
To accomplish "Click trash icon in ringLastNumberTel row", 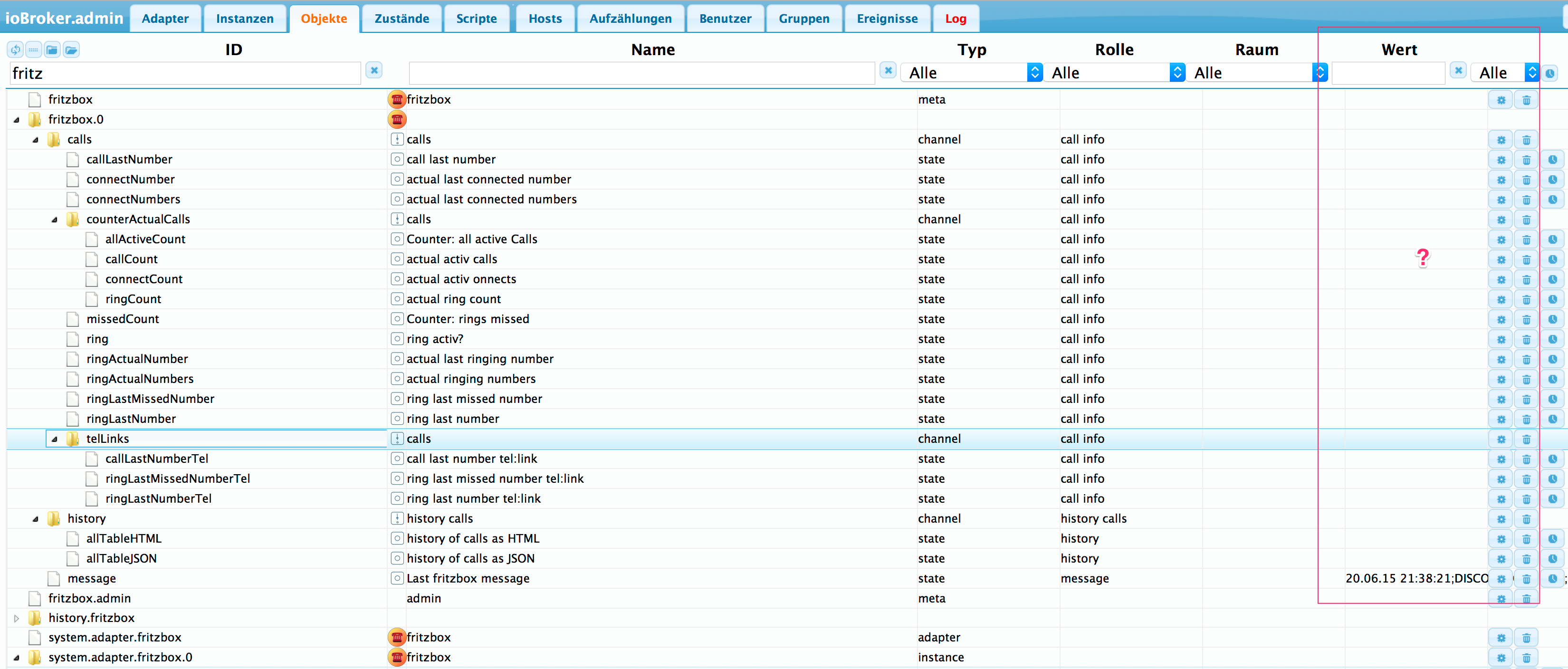I will point(1526,499).
